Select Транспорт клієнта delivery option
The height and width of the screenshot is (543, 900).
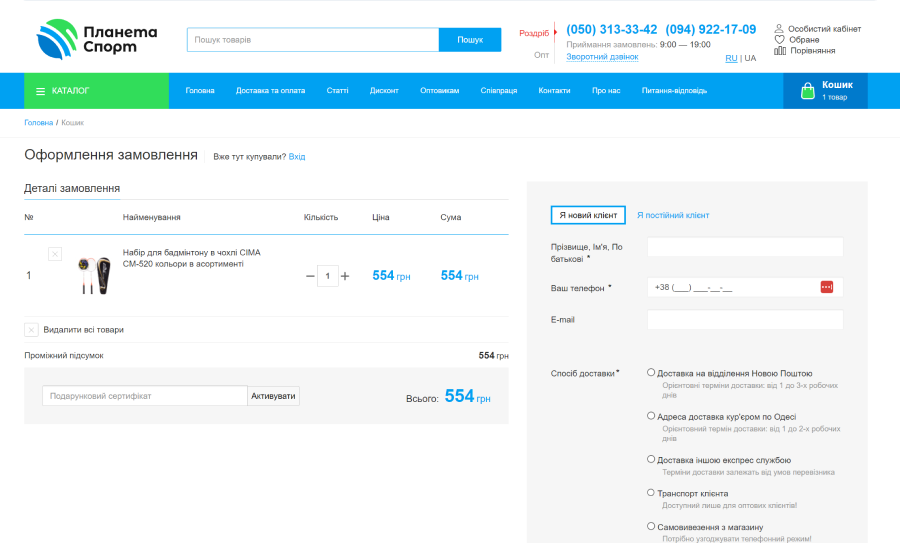(x=651, y=492)
